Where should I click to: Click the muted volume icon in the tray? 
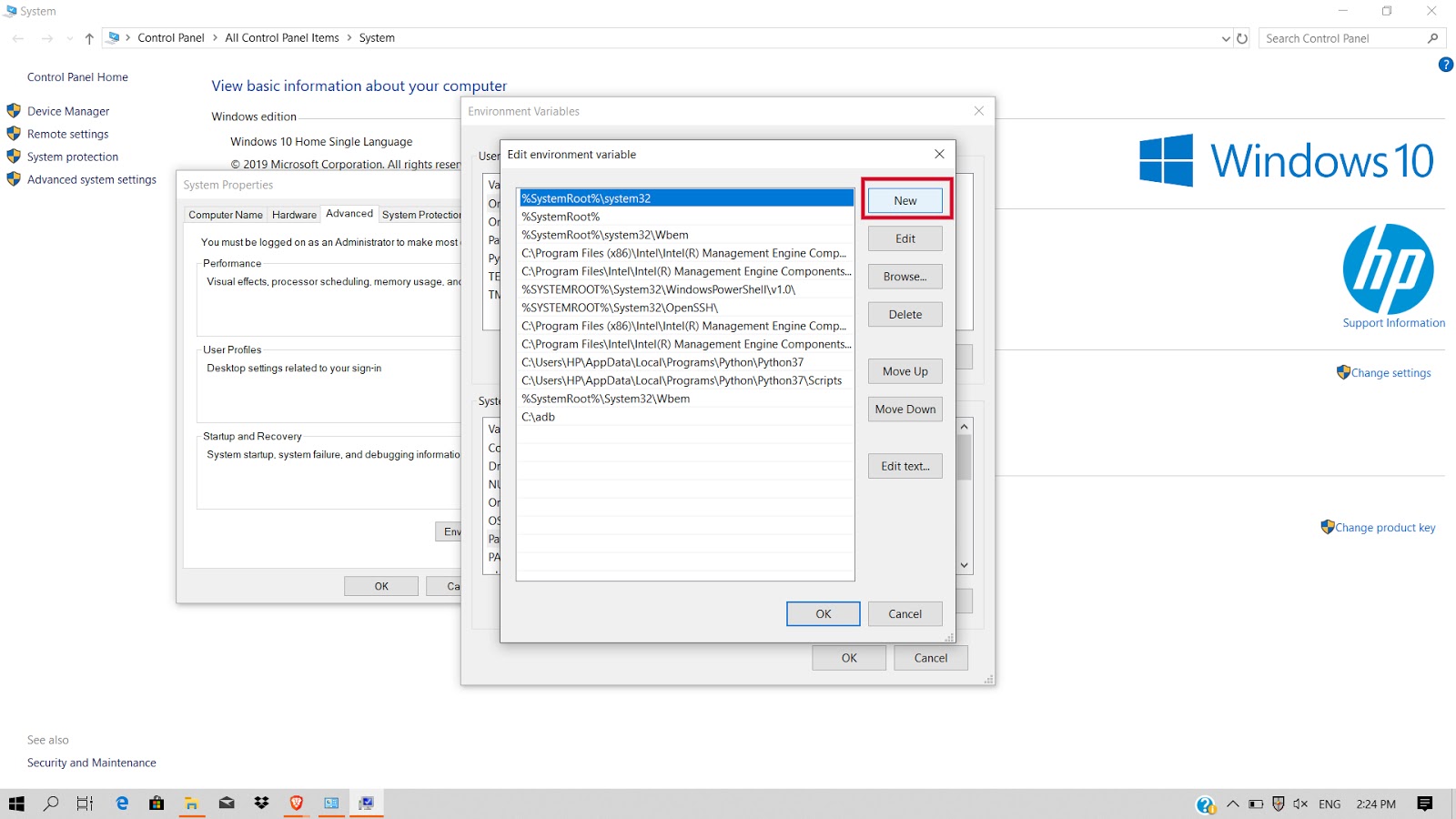[1300, 804]
